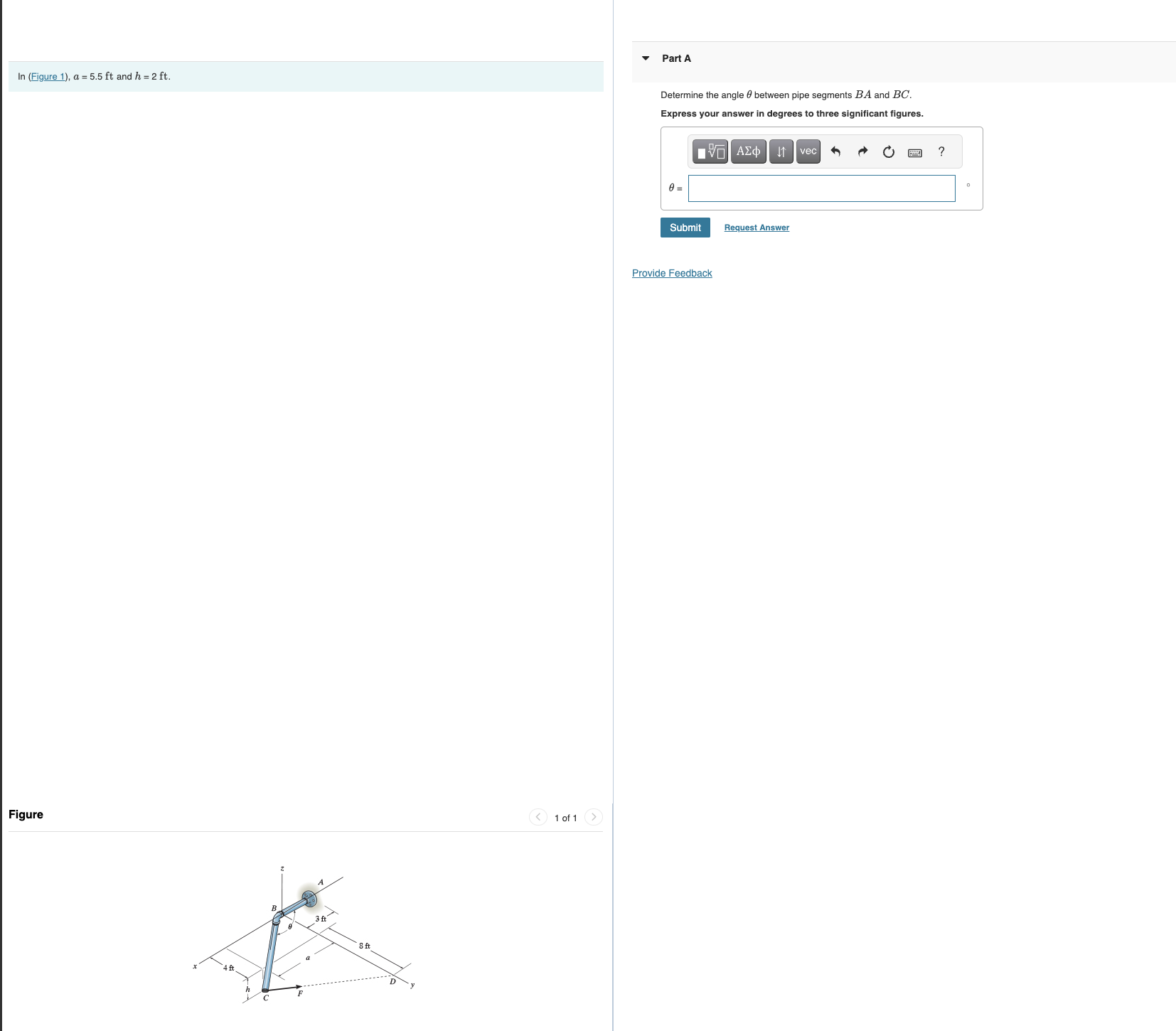Undo the last answer edit
Screen dimensions: 1176x1031
(835, 151)
